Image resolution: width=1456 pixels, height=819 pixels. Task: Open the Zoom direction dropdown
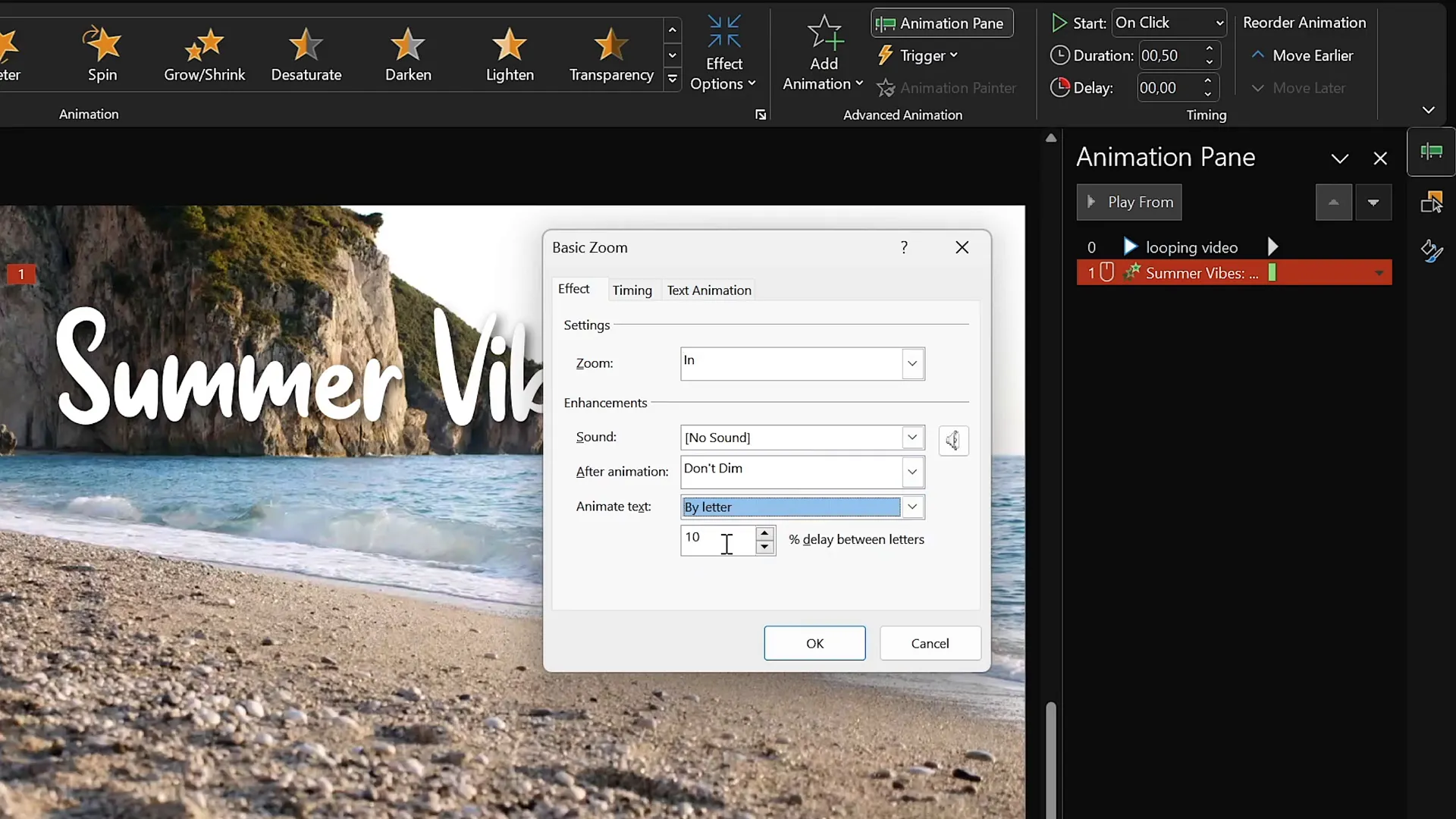tap(912, 364)
